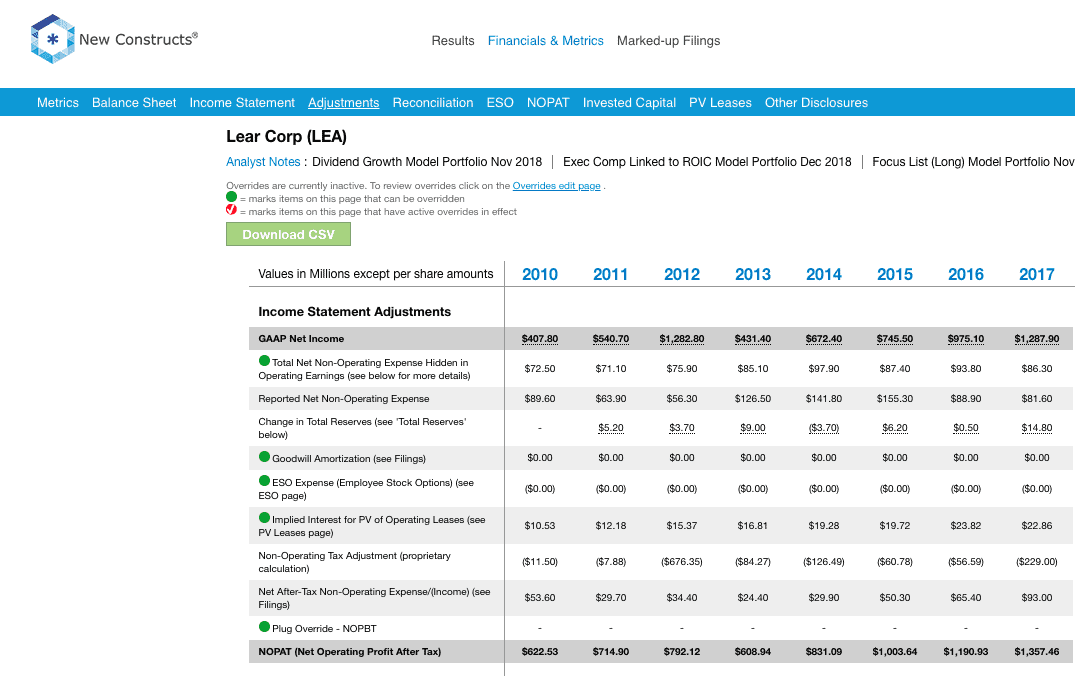Open the Results top navigation item
The width and height of the screenshot is (1075, 676).
tap(452, 40)
